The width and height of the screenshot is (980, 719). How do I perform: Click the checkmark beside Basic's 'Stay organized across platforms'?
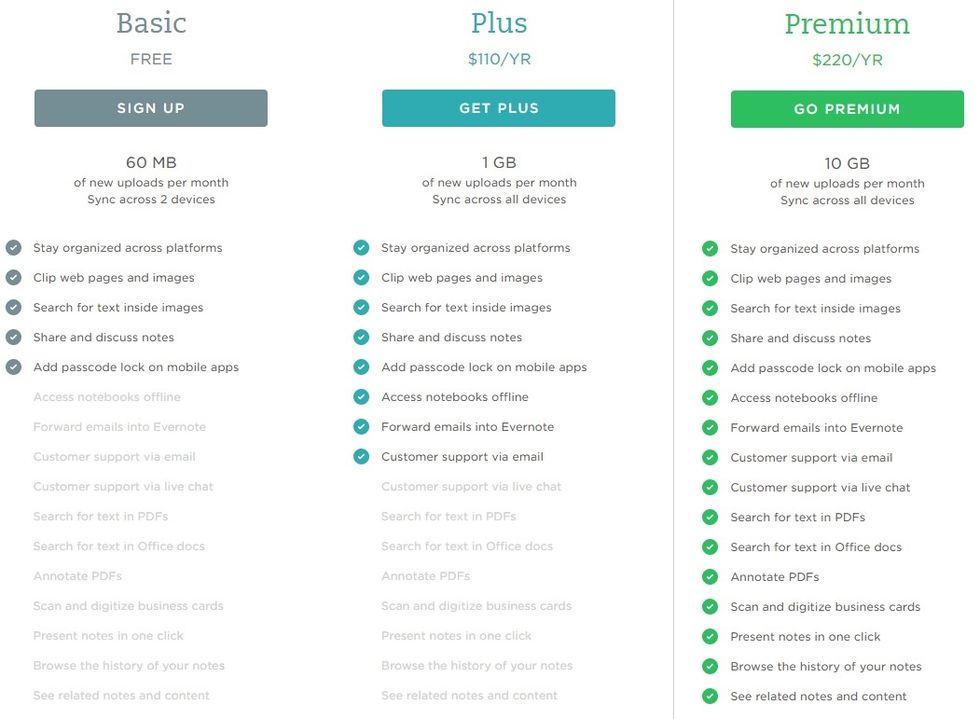pos(14,247)
